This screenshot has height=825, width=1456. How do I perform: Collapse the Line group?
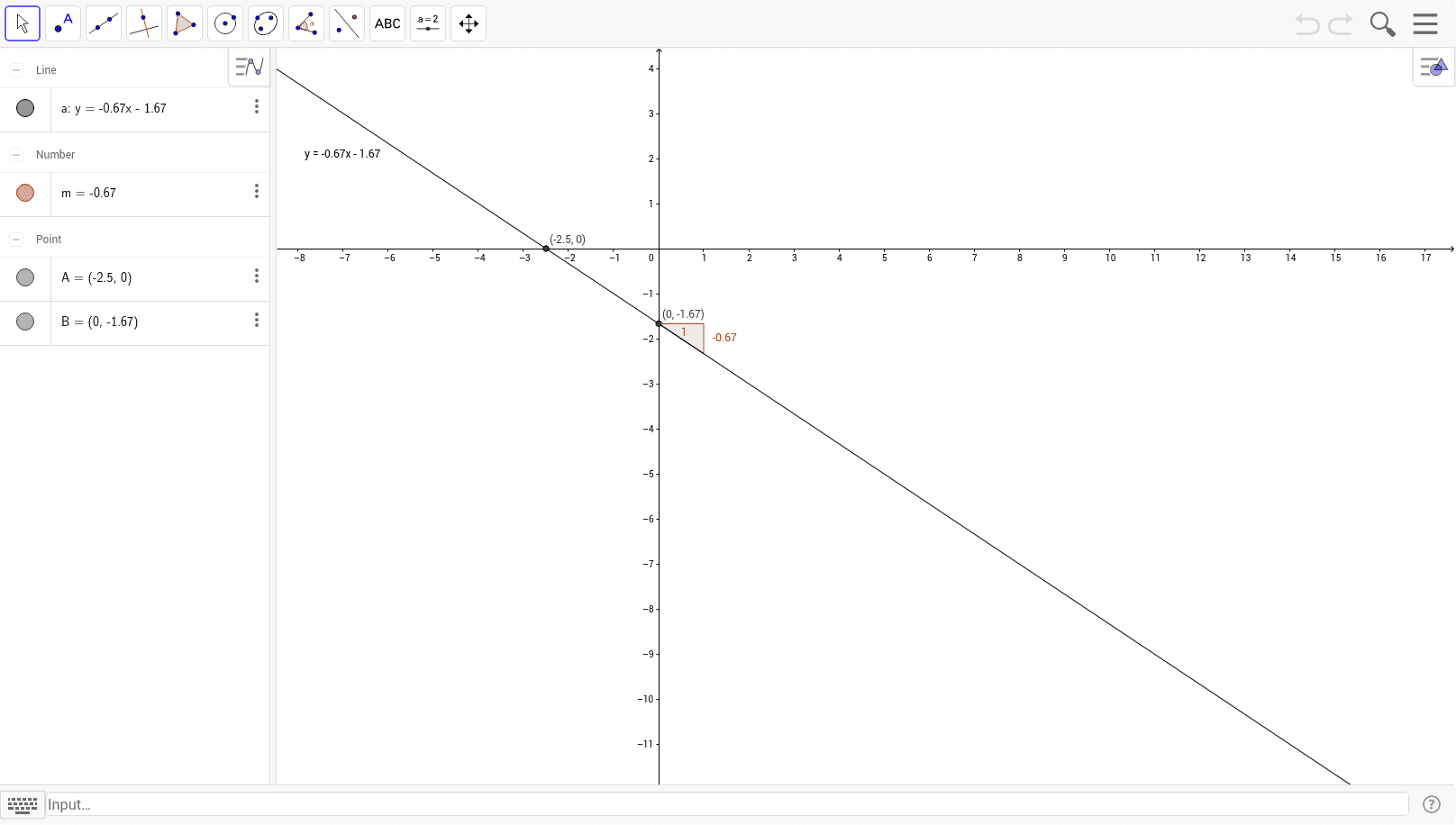[16, 70]
